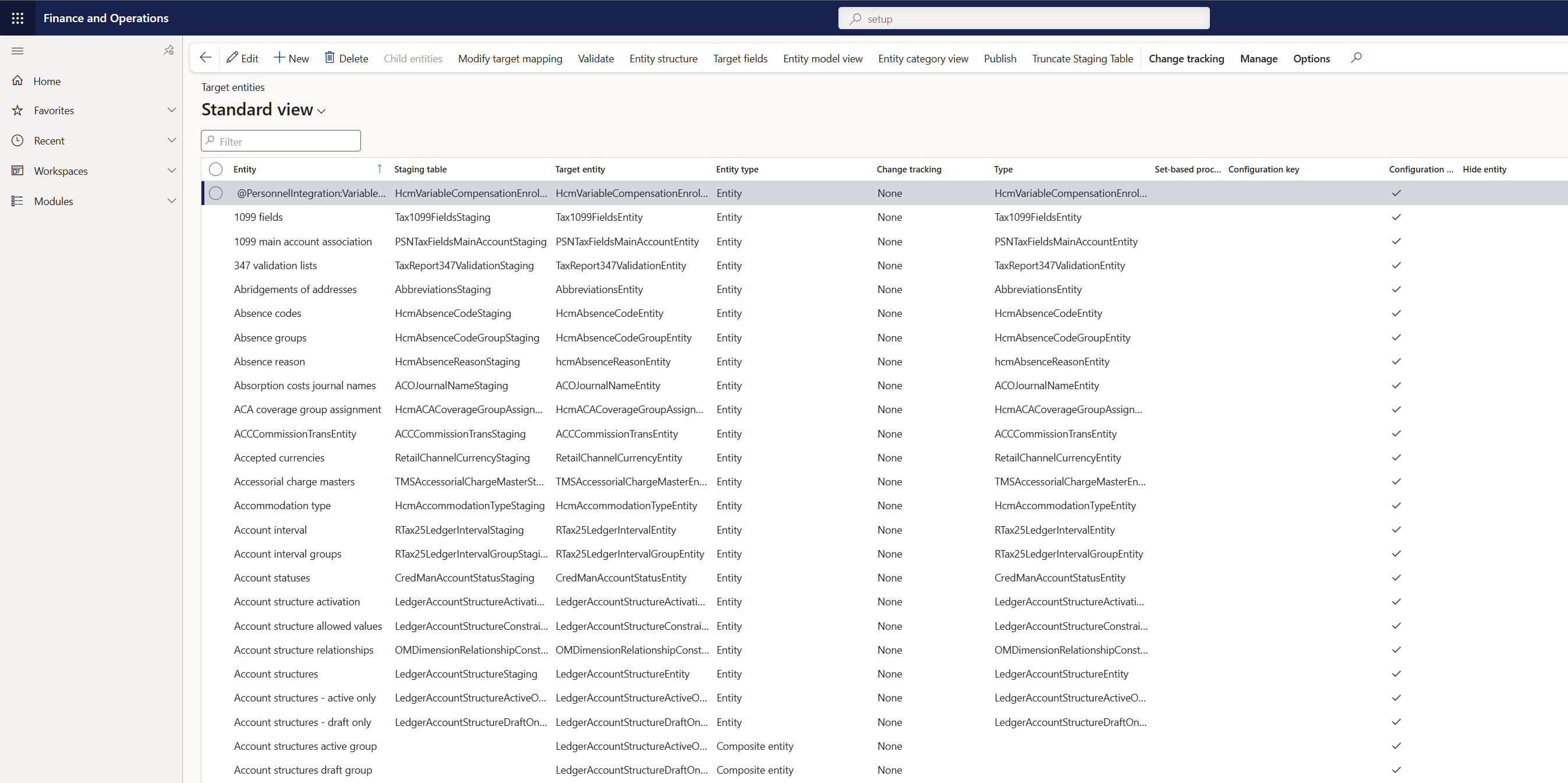Click the back arrow icon
The image size is (1568, 783).
coord(206,58)
